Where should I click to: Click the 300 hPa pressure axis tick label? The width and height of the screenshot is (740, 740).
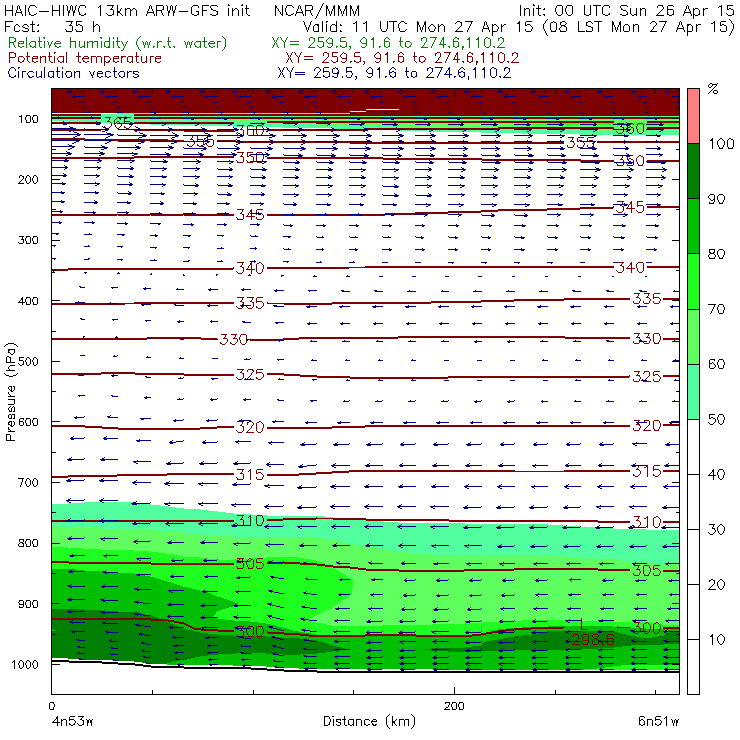tap(28, 240)
